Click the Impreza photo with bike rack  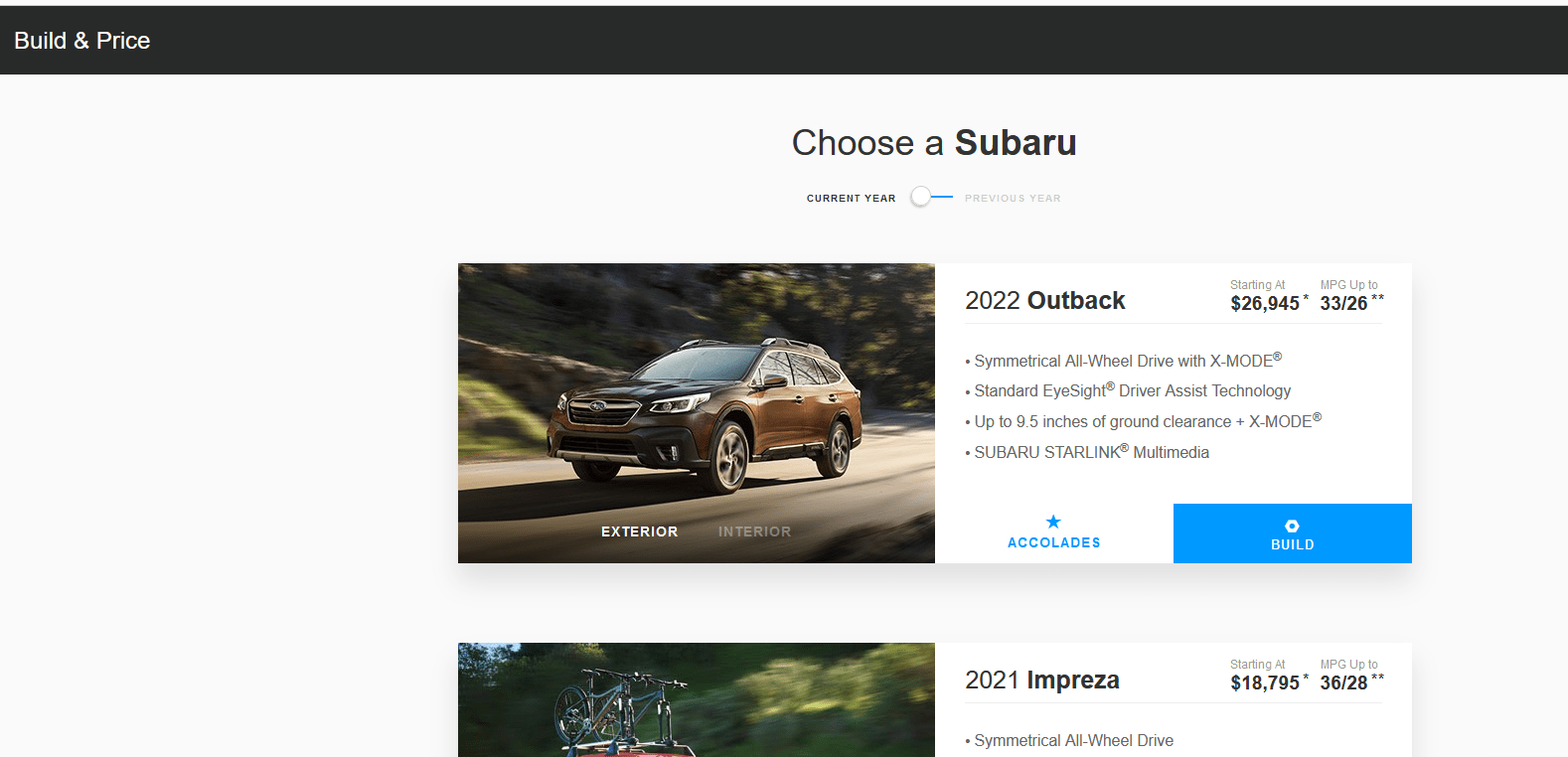click(697, 700)
